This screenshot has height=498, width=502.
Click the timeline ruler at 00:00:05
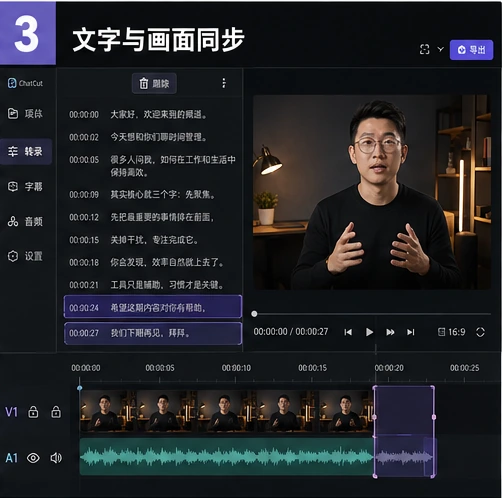(160, 368)
